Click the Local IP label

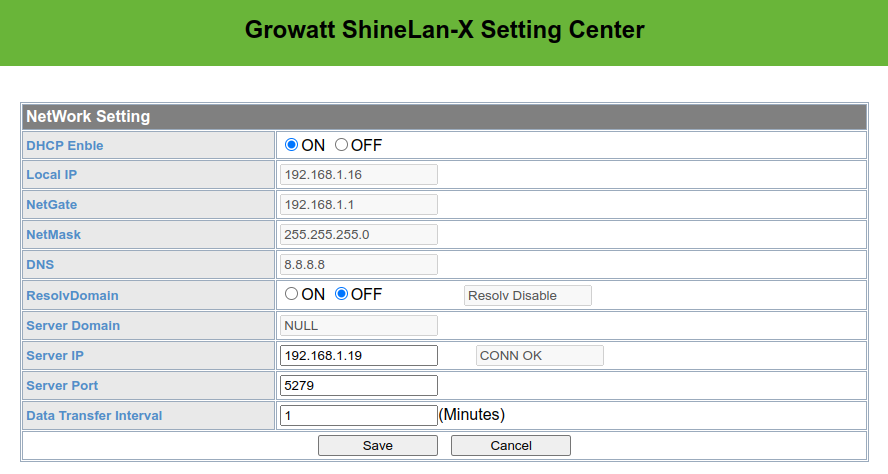click(x=52, y=174)
